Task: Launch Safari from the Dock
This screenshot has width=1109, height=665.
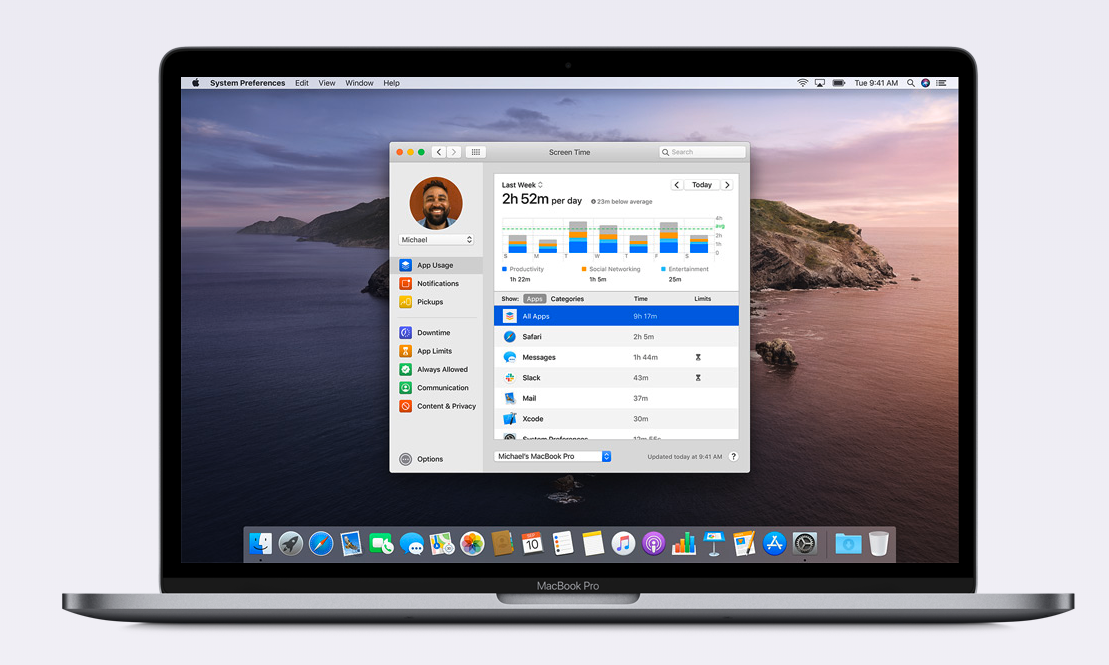Action: [x=321, y=544]
